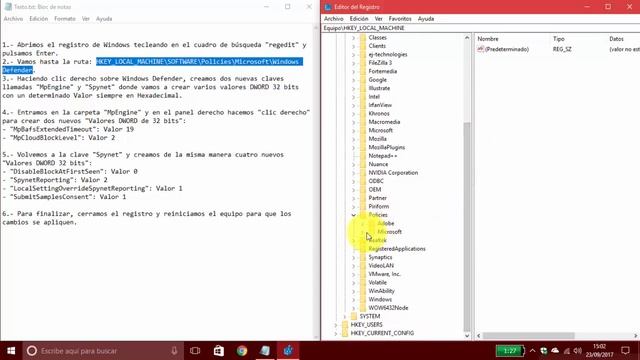Expand the HKEY_USERS hive
The width and height of the screenshot is (640, 360).
pos(336,324)
